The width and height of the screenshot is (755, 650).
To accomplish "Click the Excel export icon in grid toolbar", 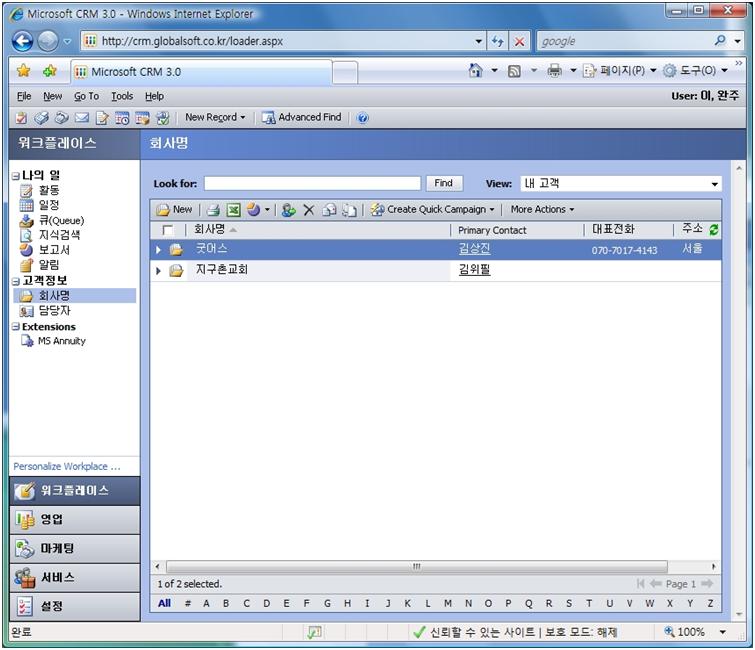I will pos(234,210).
